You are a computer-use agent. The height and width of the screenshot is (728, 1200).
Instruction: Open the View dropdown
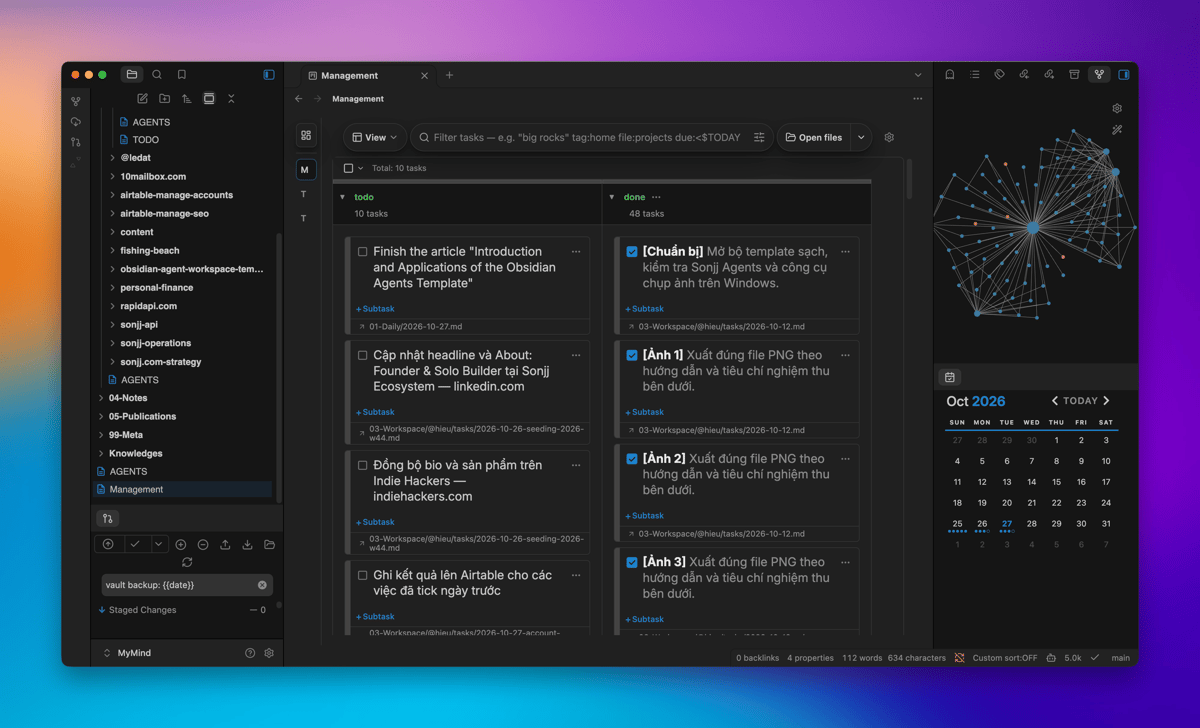tap(375, 137)
